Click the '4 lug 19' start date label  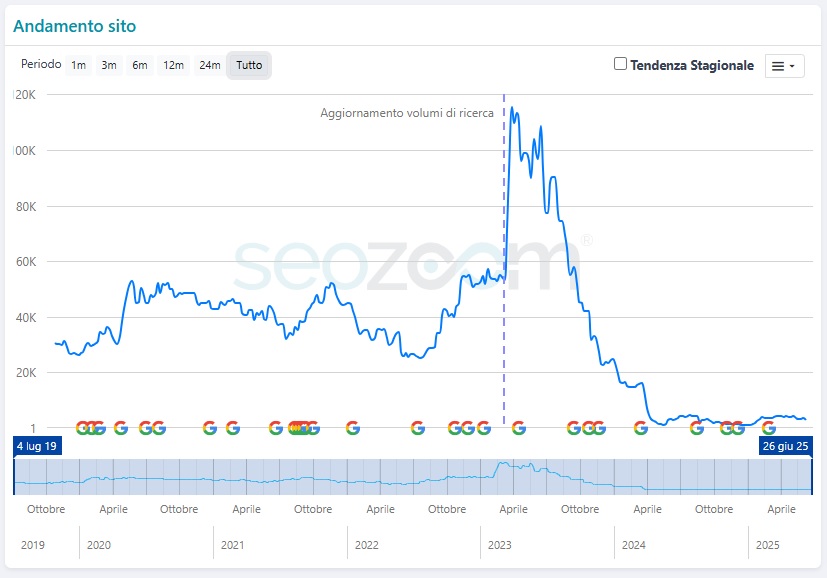pyautogui.click(x=37, y=445)
